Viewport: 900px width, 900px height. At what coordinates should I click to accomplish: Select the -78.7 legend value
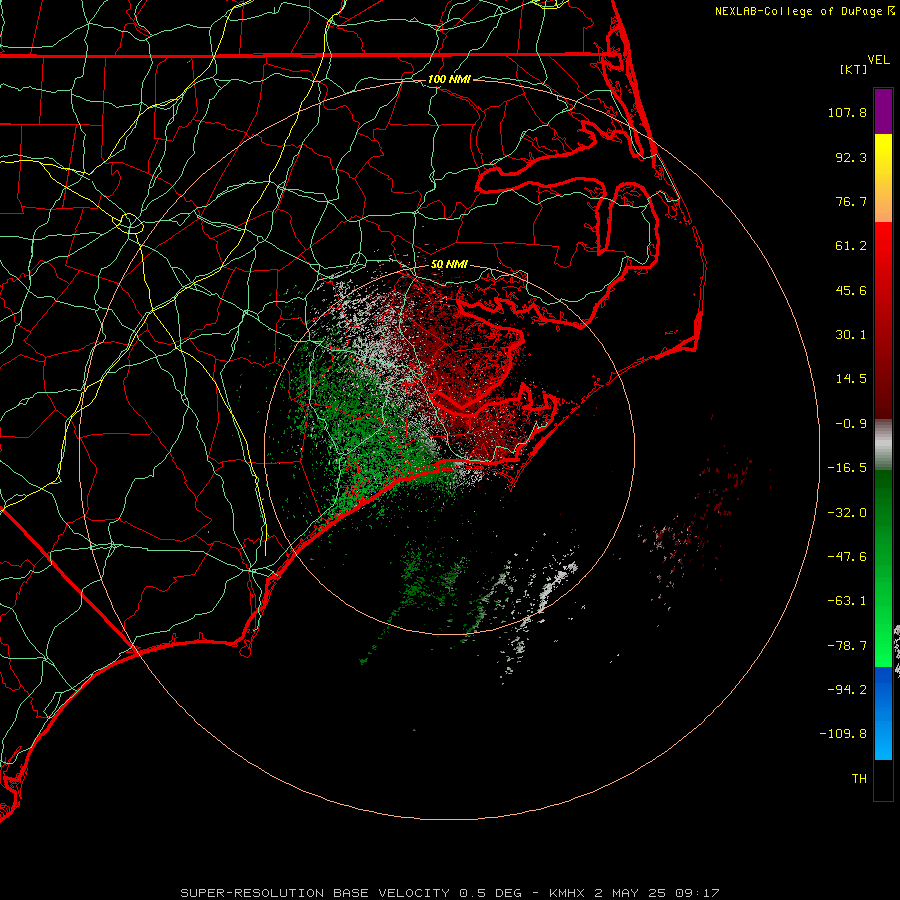pos(847,646)
